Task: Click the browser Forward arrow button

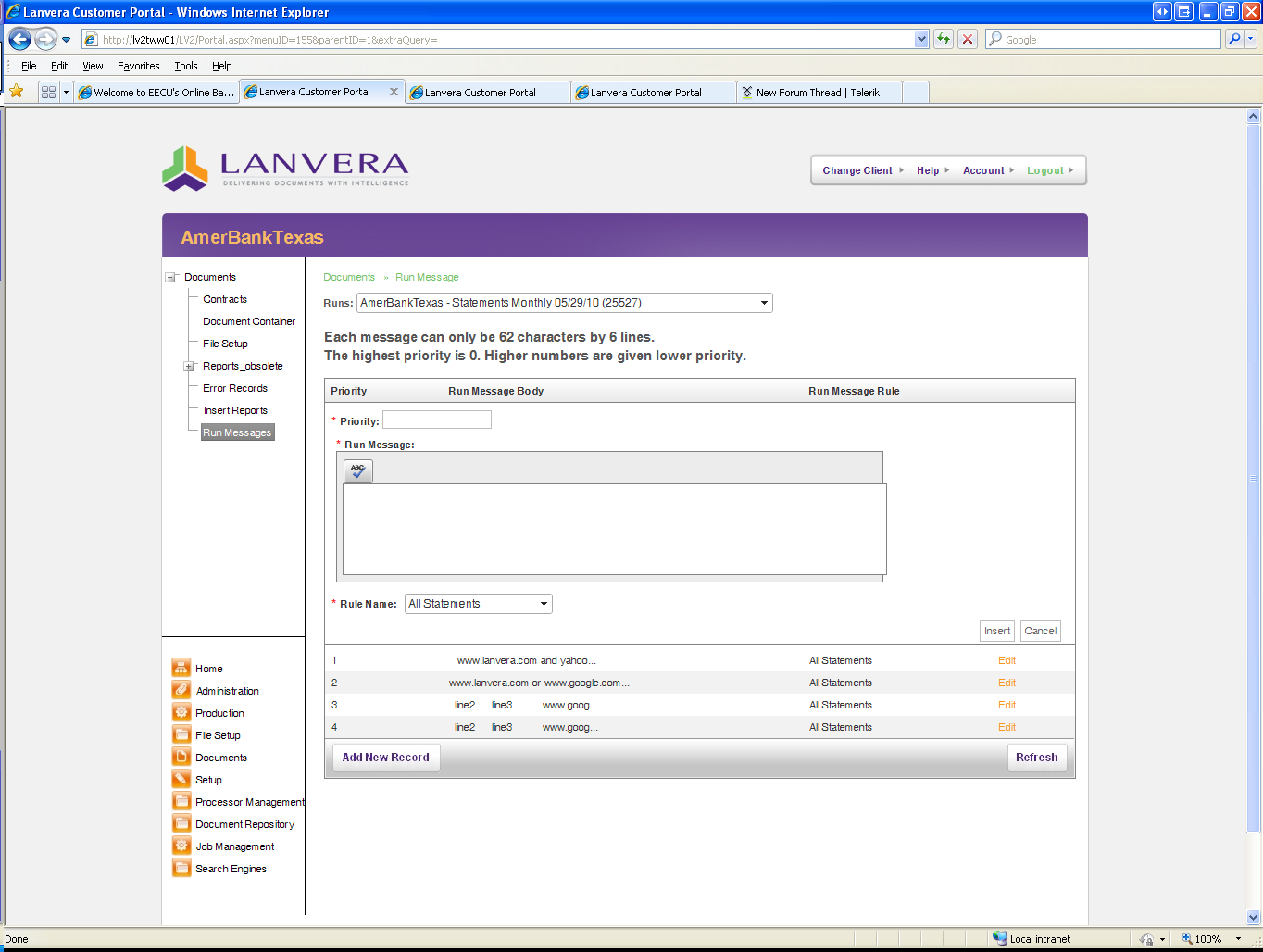Action: point(45,39)
